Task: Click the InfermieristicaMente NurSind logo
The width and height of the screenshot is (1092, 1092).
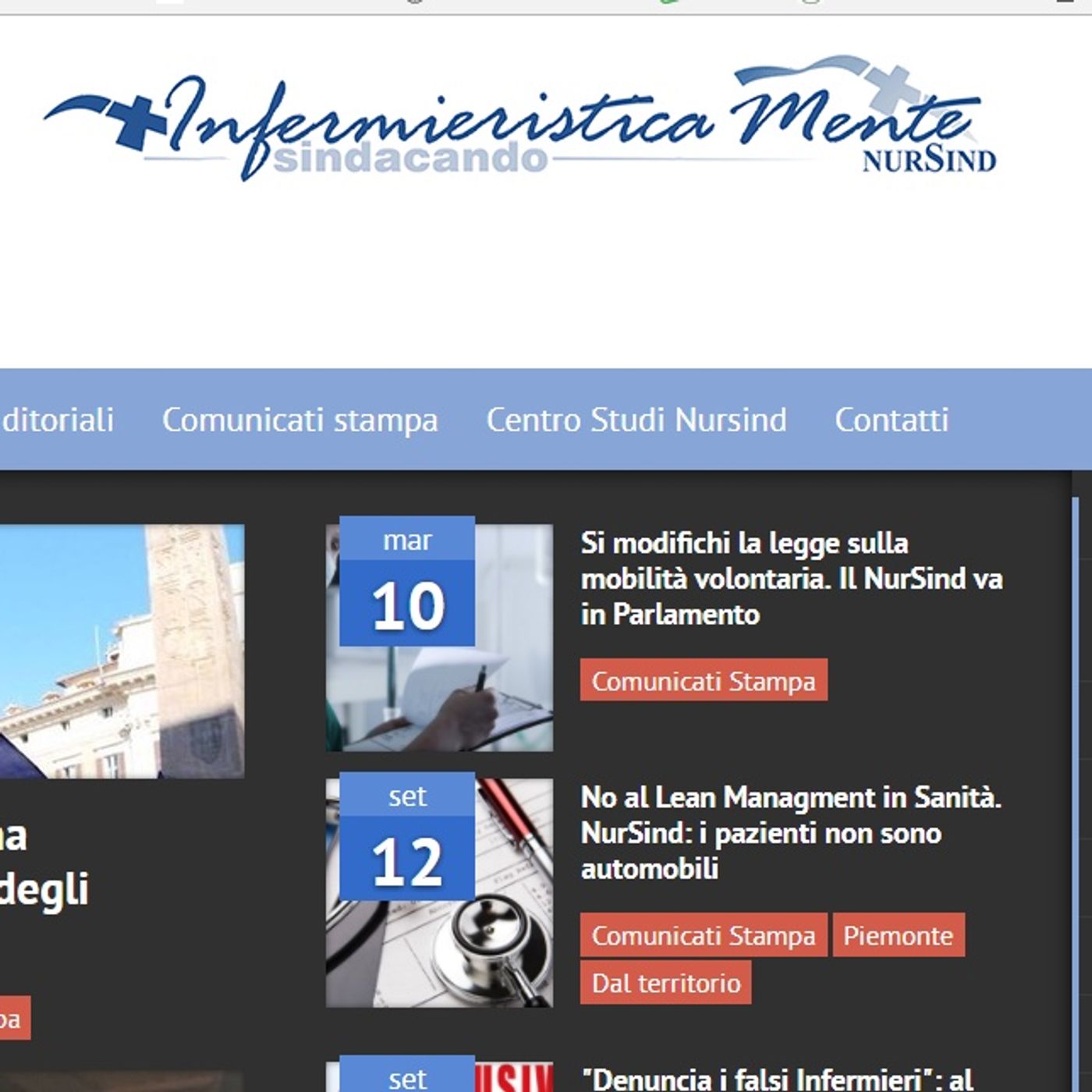Action: coord(520,119)
